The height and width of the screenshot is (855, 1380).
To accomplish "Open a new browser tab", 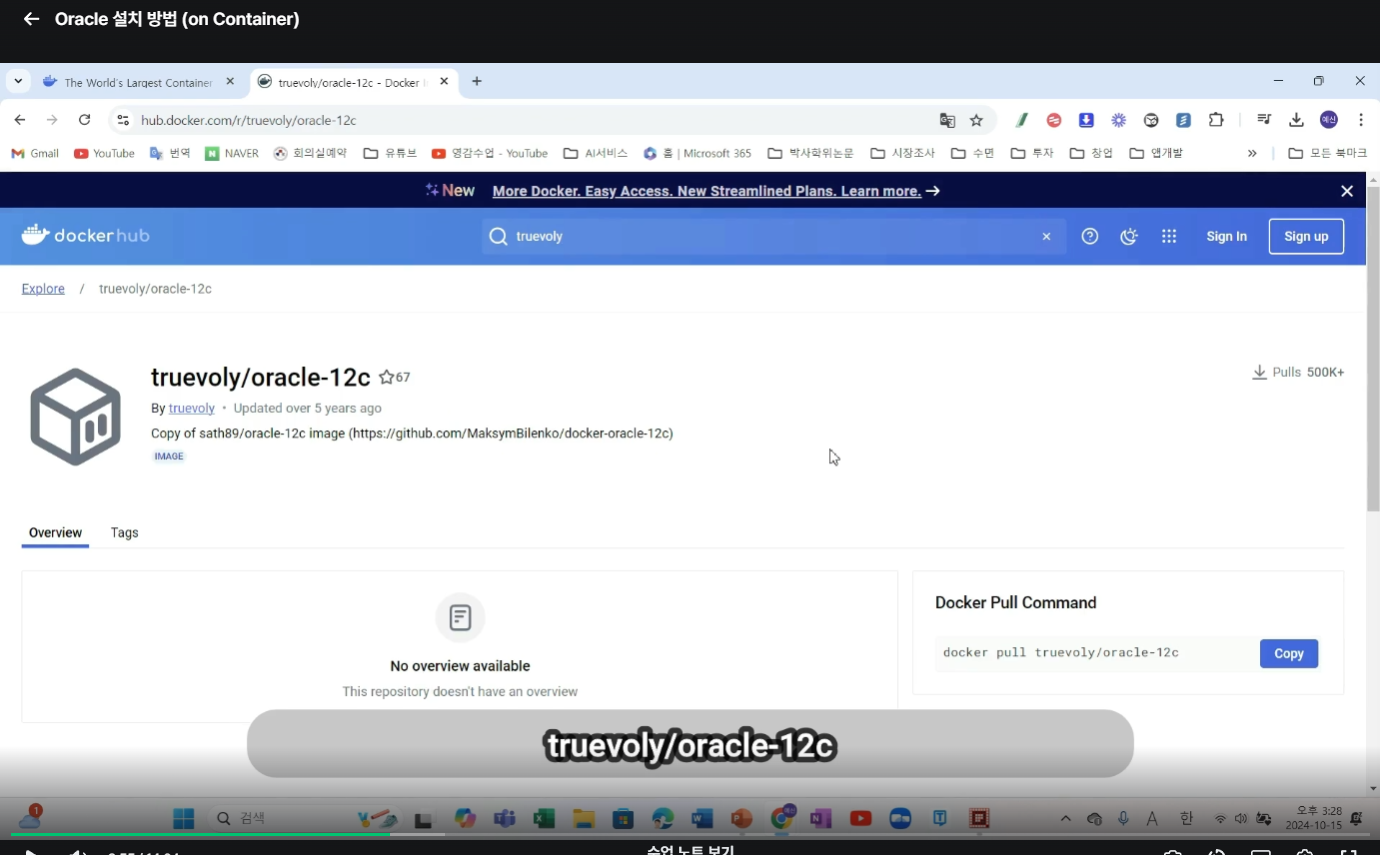I will pyautogui.click(x=477, y=81).
